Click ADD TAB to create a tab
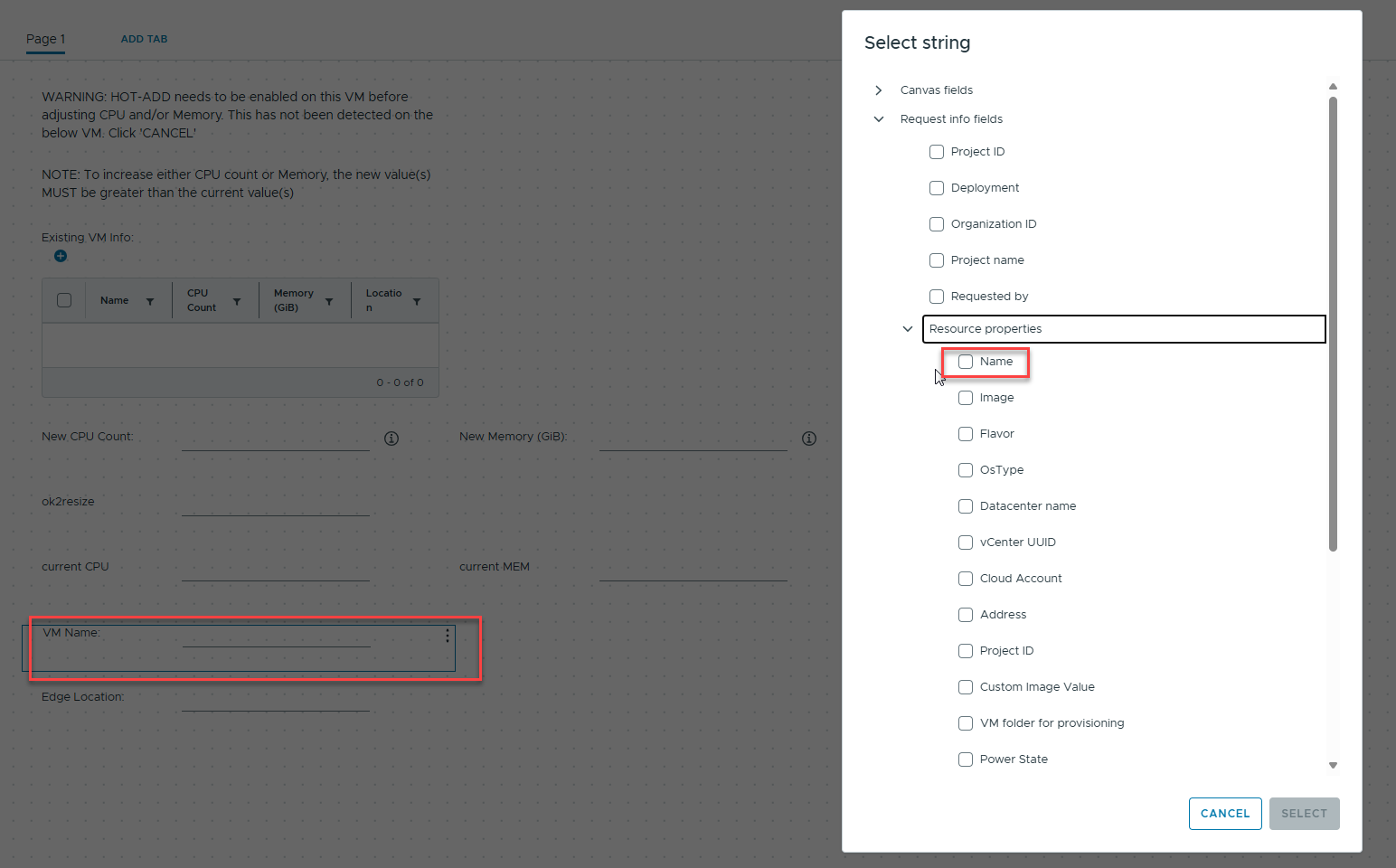The width and height of the screenshot is (1396, 868). pyautogui.click(x=145, y=39)
